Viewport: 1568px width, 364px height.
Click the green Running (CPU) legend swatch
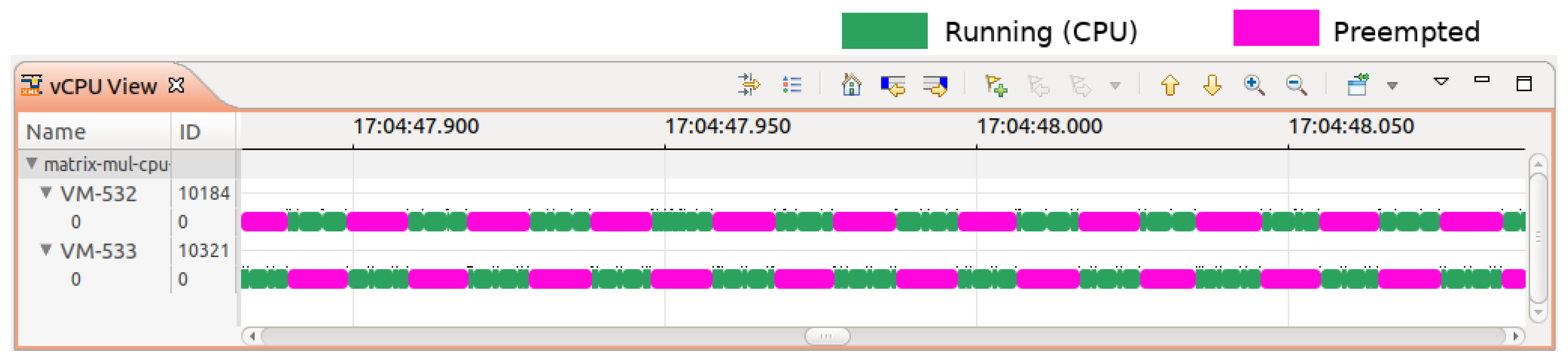[x=884, y=30]
